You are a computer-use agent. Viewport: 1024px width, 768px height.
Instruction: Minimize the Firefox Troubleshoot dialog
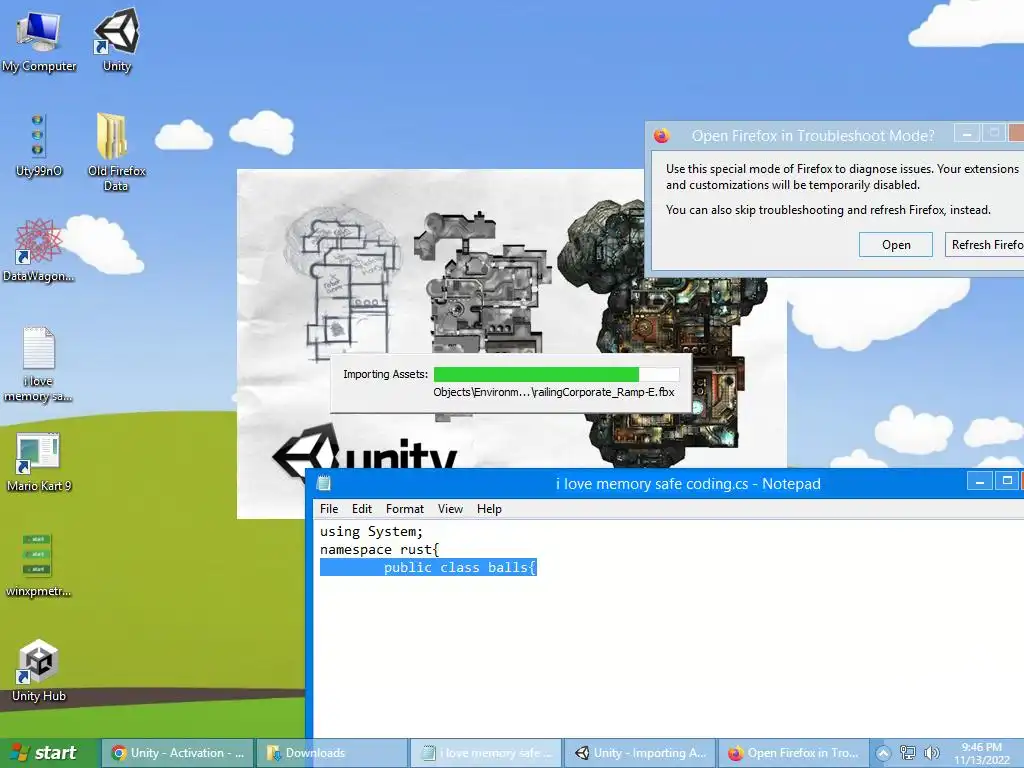967,134
